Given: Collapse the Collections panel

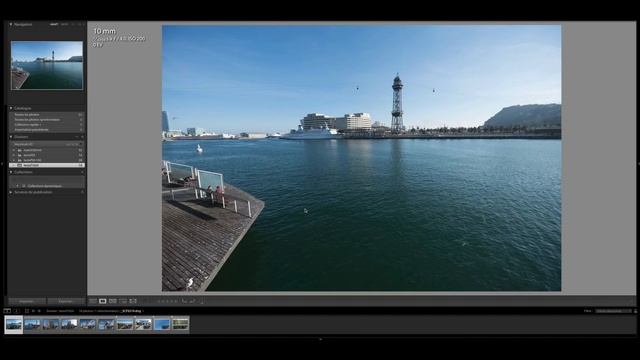Looking at the screenshot, I should [11, 172].
